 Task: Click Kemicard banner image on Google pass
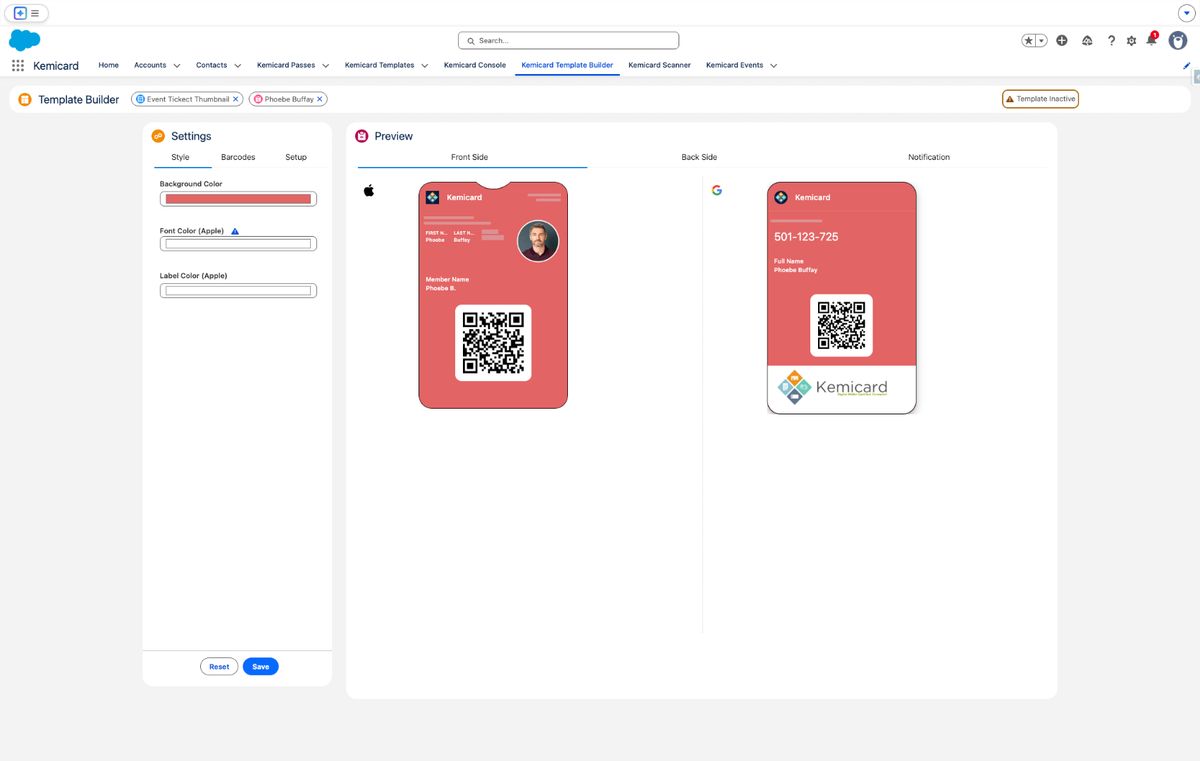tap(842, 388)
